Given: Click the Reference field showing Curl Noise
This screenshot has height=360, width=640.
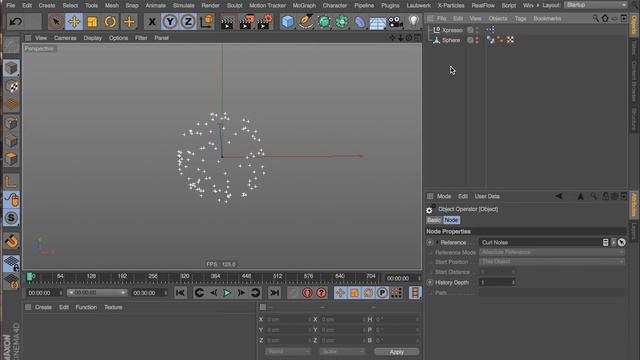Looking at the screenshot, I should [x=540, y=242].
